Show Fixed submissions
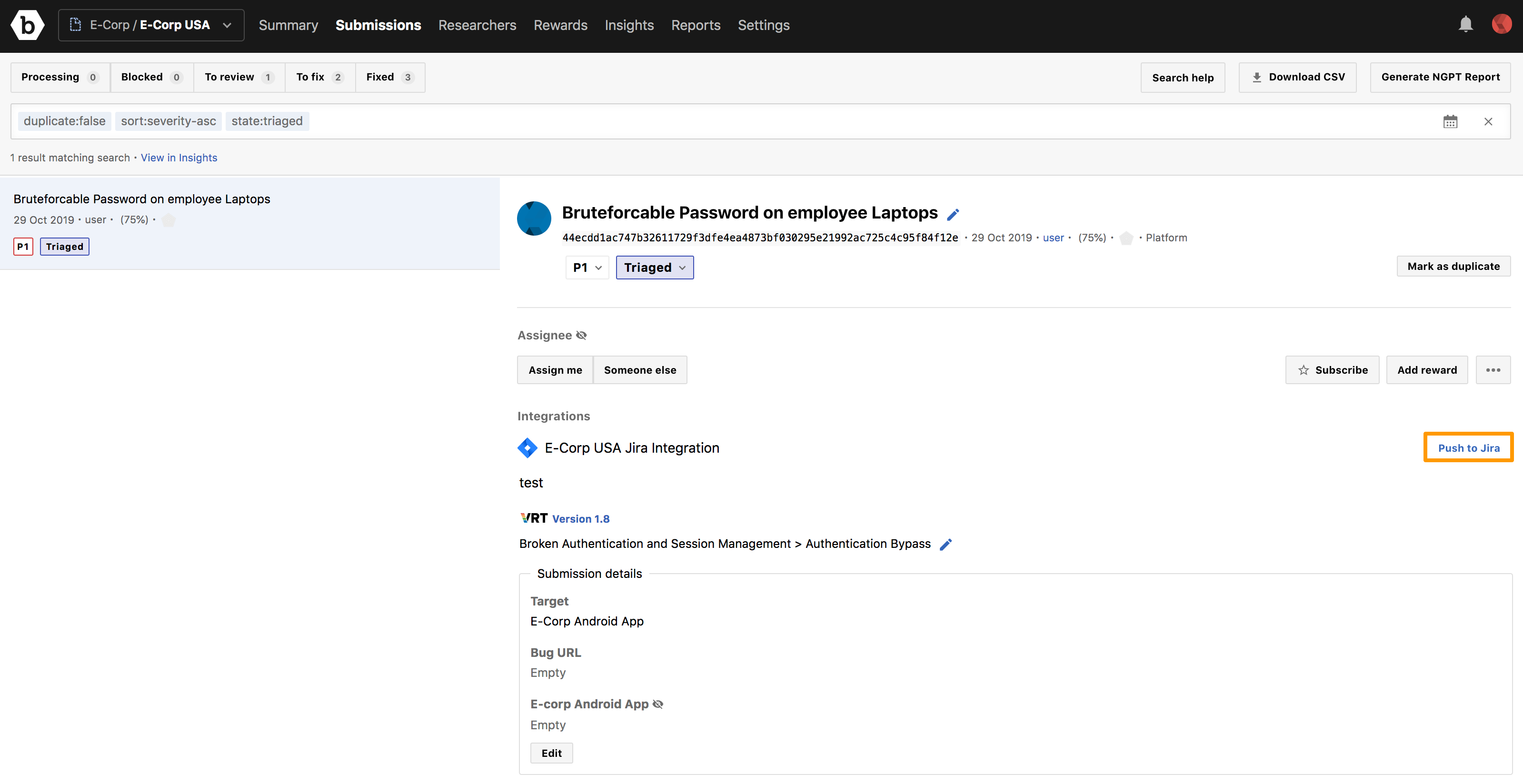 [x=389, y=77]
